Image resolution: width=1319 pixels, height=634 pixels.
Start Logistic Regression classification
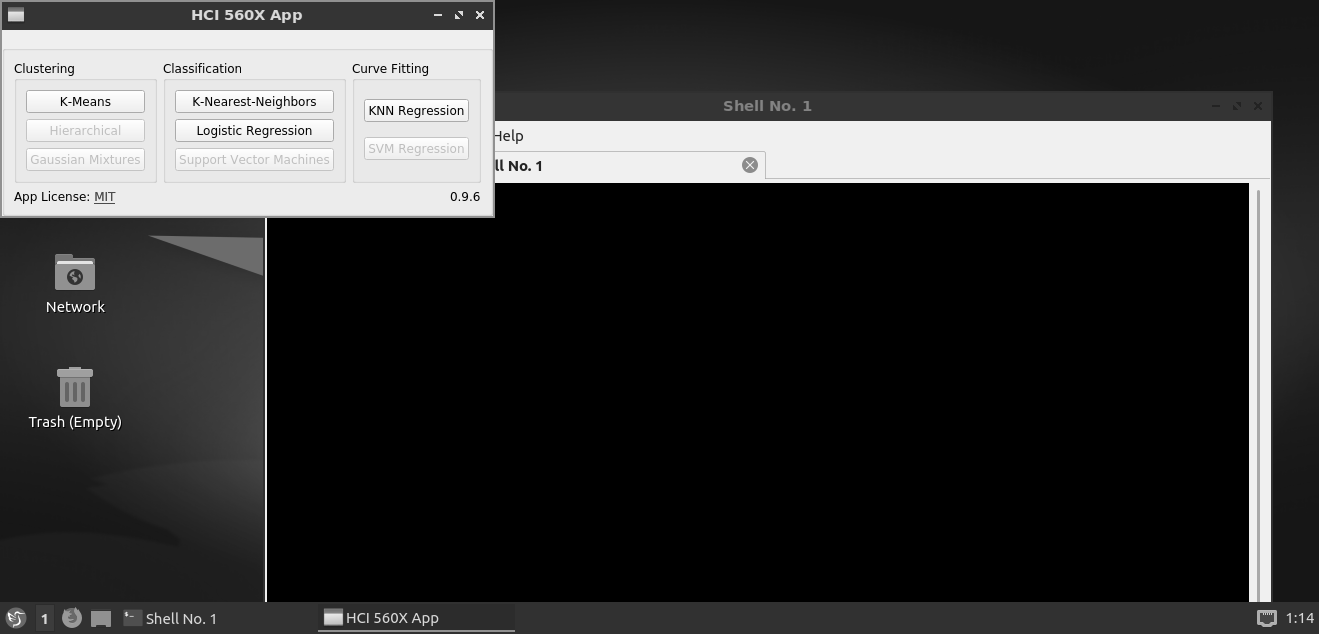(254, 130)
